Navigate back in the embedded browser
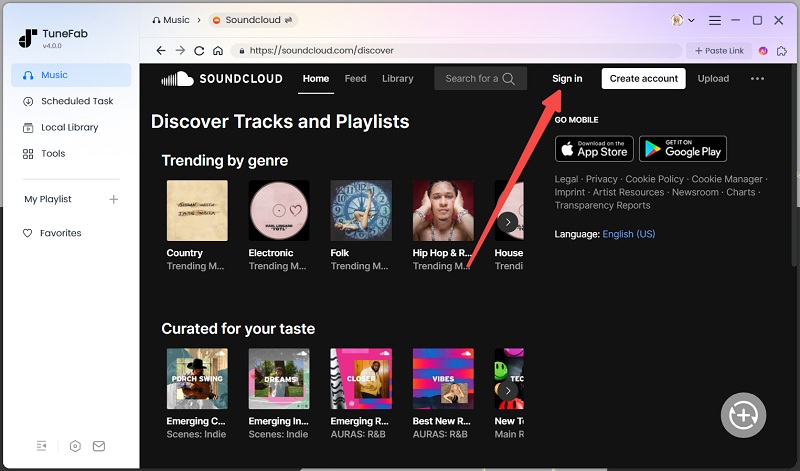The image size is (800, 471). [161, 50]
